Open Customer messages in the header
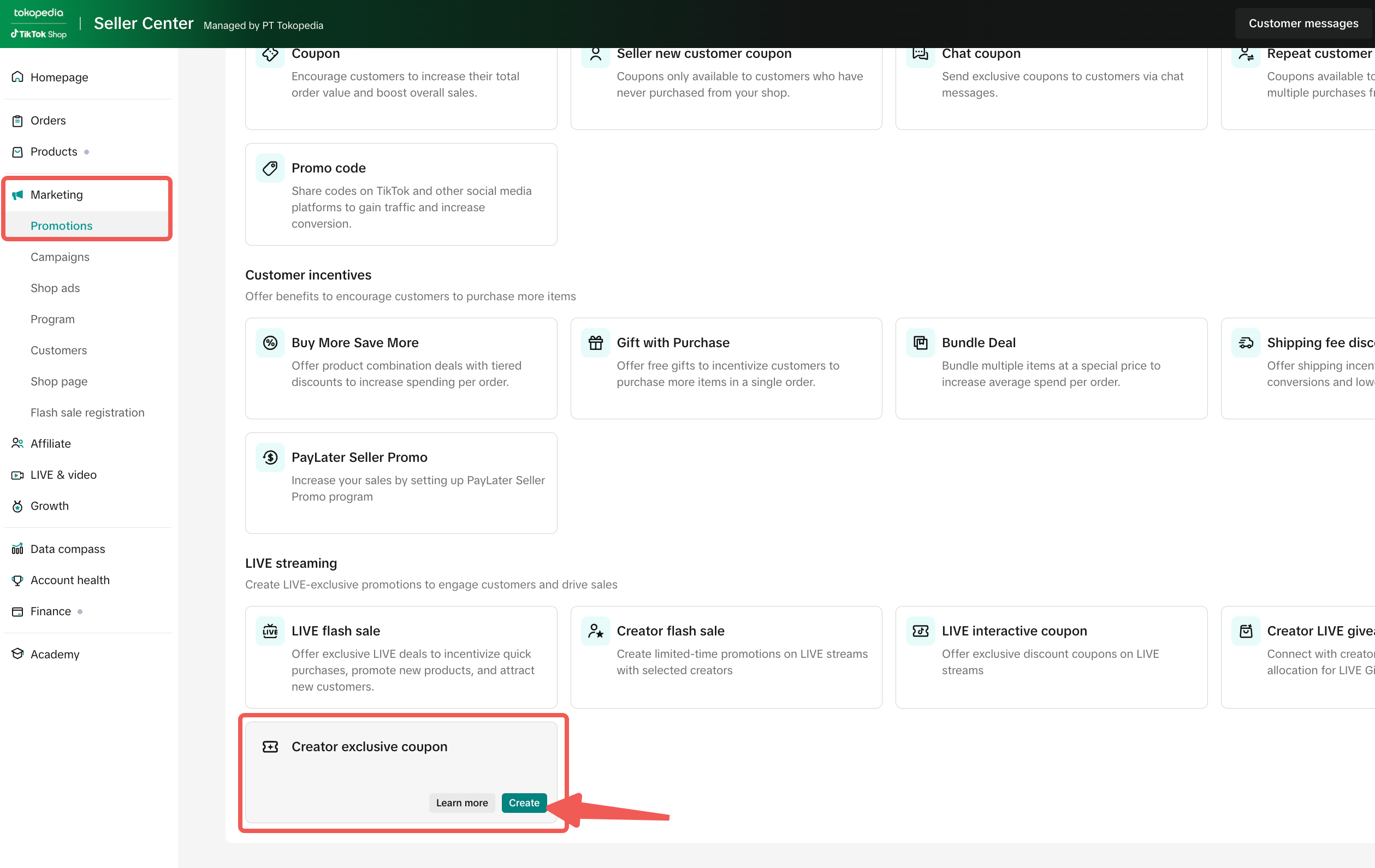This screenshot has height=868, width=1375. (1302, 23)
